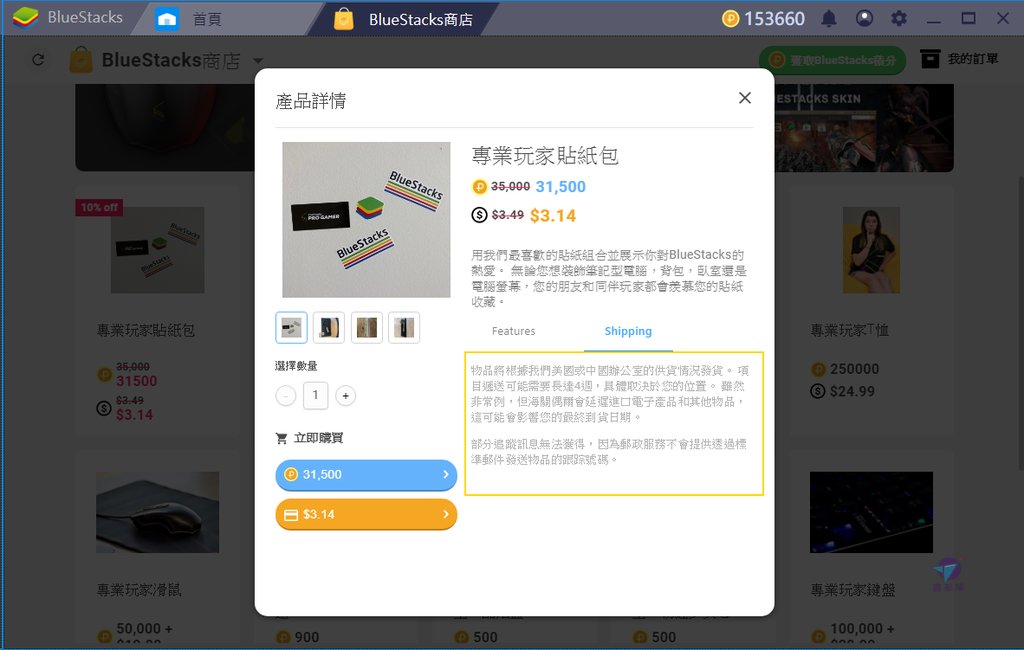Select the fourth product thumbnail
The width and height of the screenshot is (1024, 650).
[x=404, y=328]
